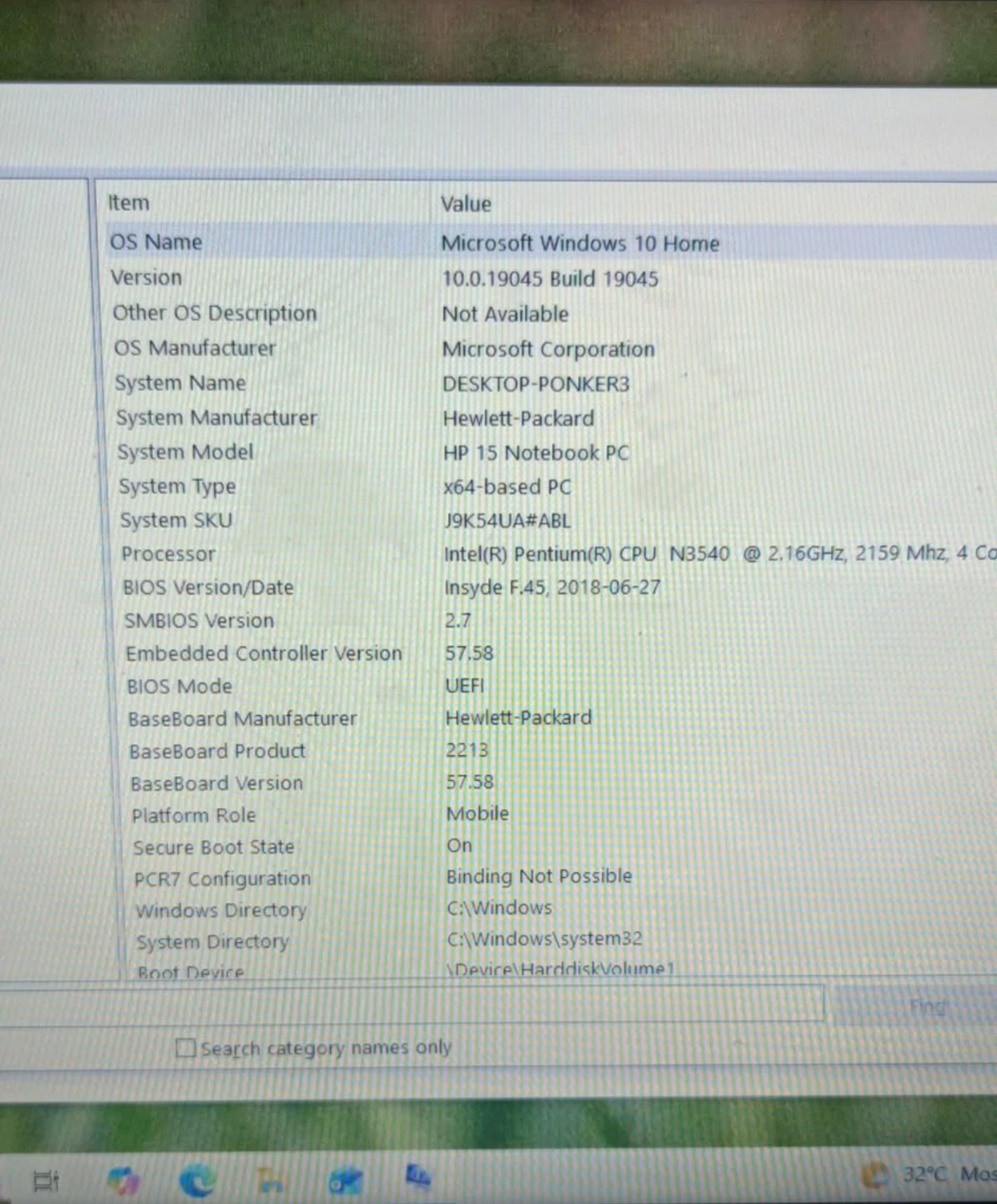This screenshot has height=1204, width=997.
Task: Click the value '10.0.19045 Build 19045'
Action: pyautogui.click(x=550, y=278)
